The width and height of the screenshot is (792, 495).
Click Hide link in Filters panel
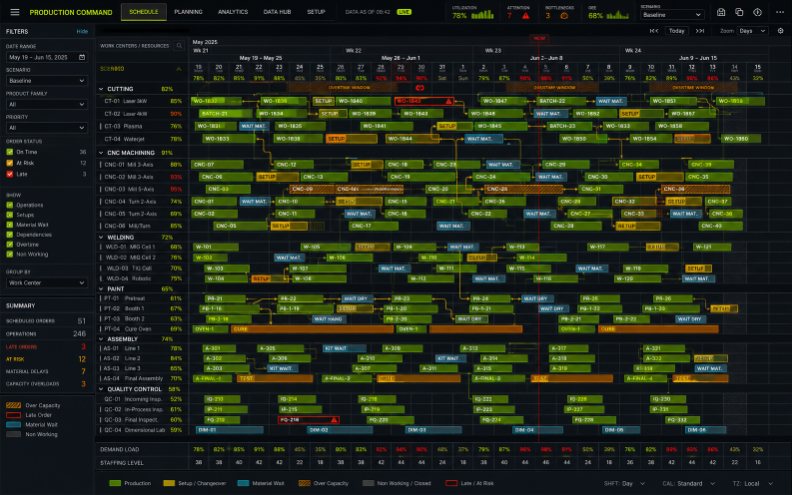tap(82, 31)
